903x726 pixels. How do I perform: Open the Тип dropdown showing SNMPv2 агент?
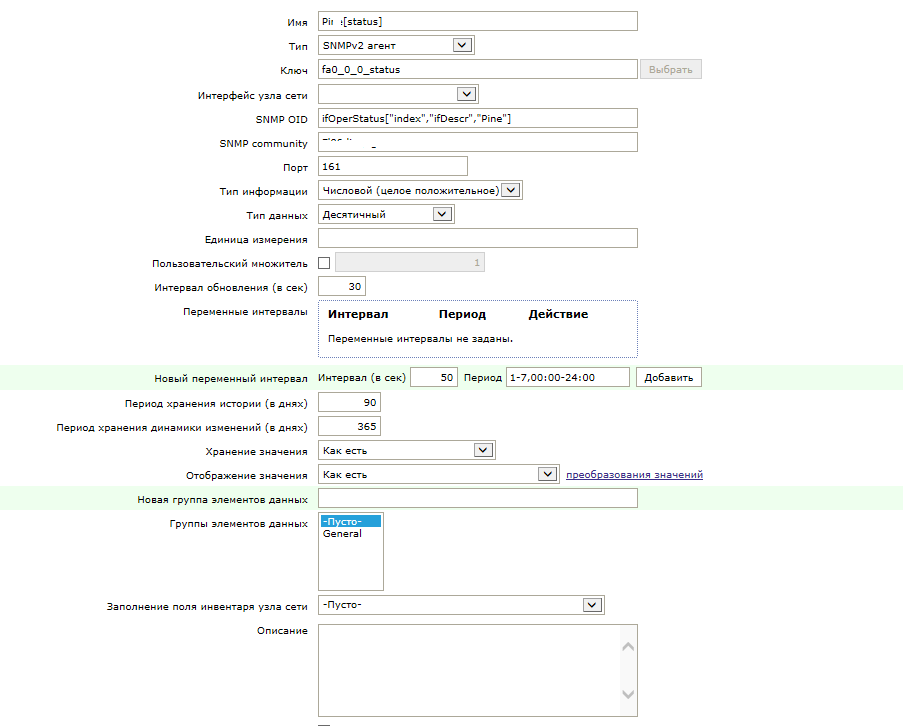coord(396,45)
